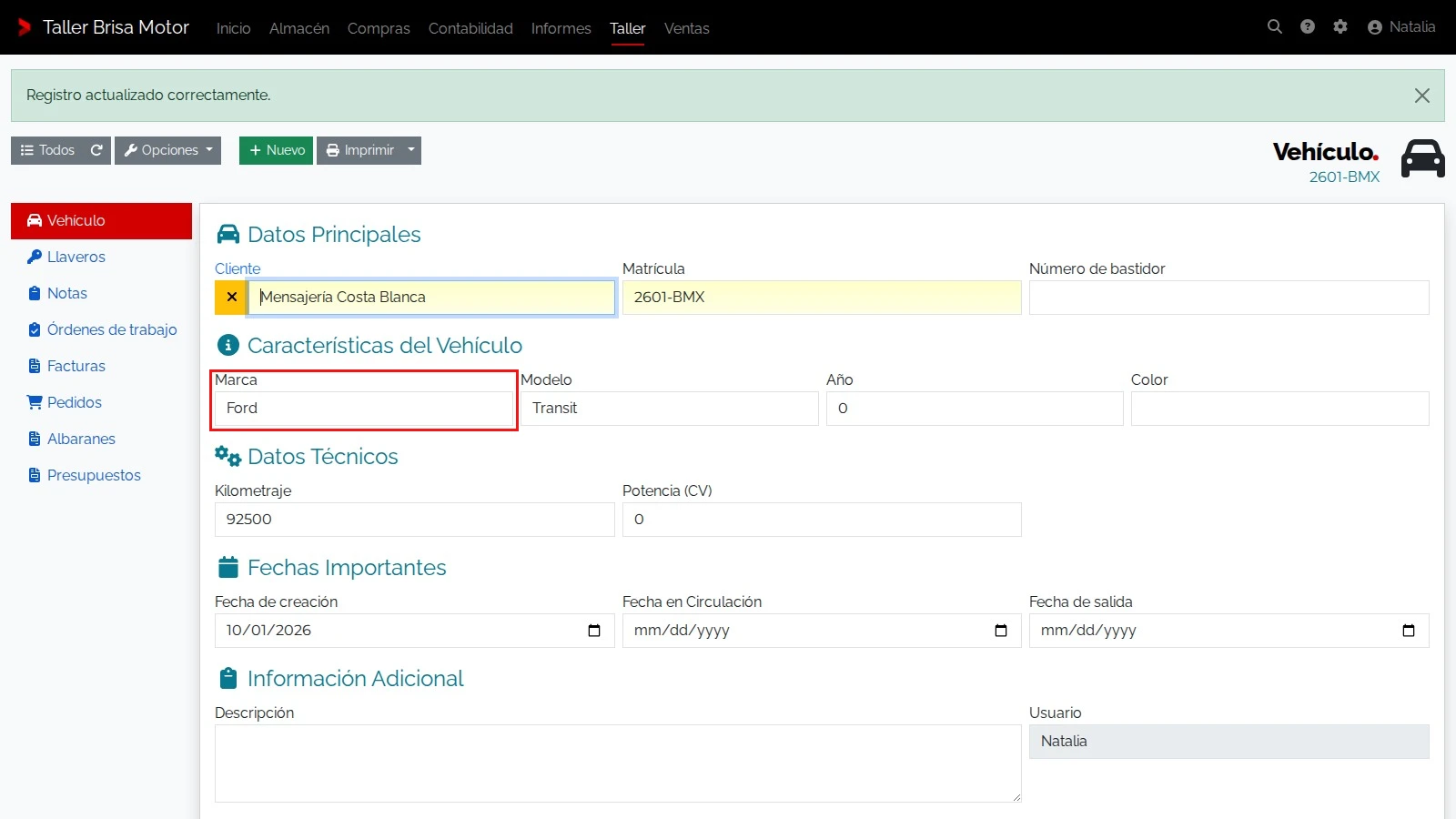Expand the Imprimir dropdown arrow
The width and height of the screenshot is (1456, 819).
tap(411, 150)
